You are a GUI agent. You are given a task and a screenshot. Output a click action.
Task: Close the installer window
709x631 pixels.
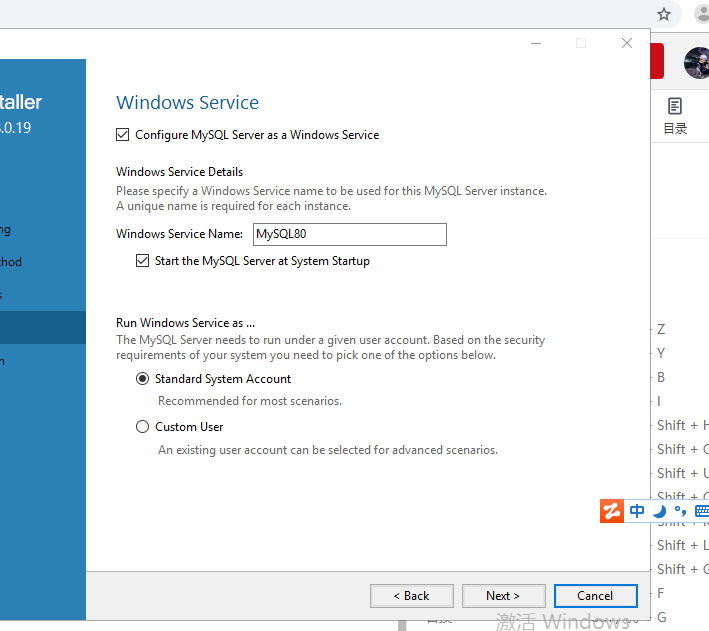click(627, 43)
